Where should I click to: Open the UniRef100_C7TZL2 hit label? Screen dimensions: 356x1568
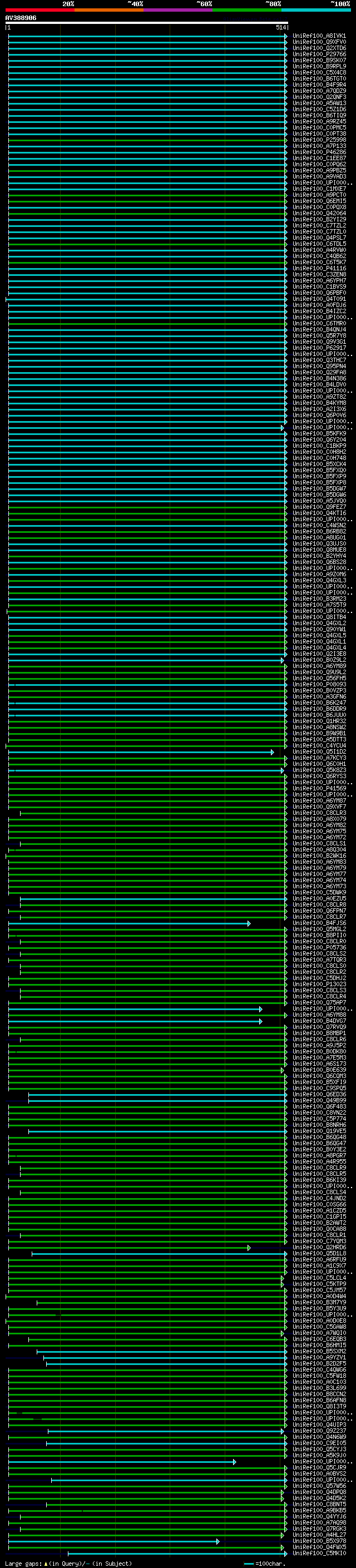(x=319, y=226)
